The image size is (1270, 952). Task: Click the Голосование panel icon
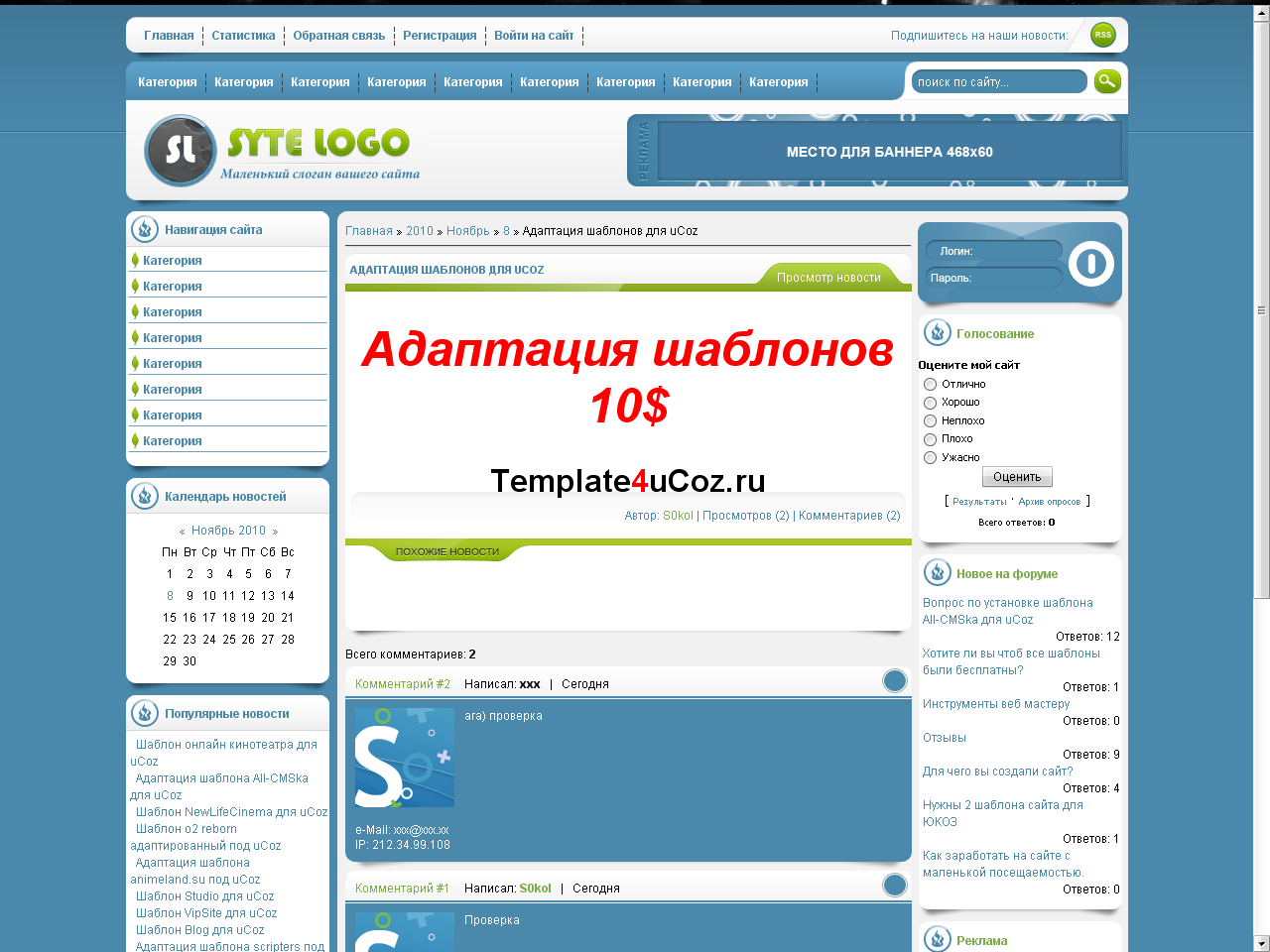coord(937,333)
